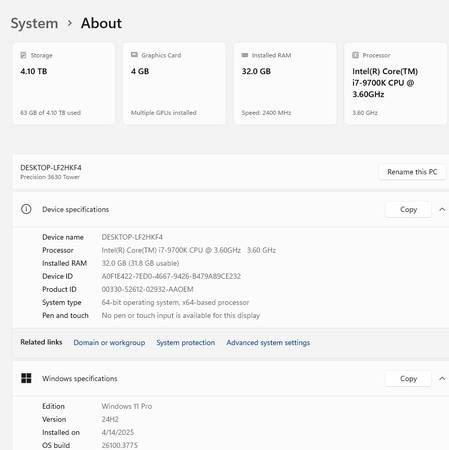Click Windows specifications header label
The image size is (449, 450).
[x=80, y=378]
